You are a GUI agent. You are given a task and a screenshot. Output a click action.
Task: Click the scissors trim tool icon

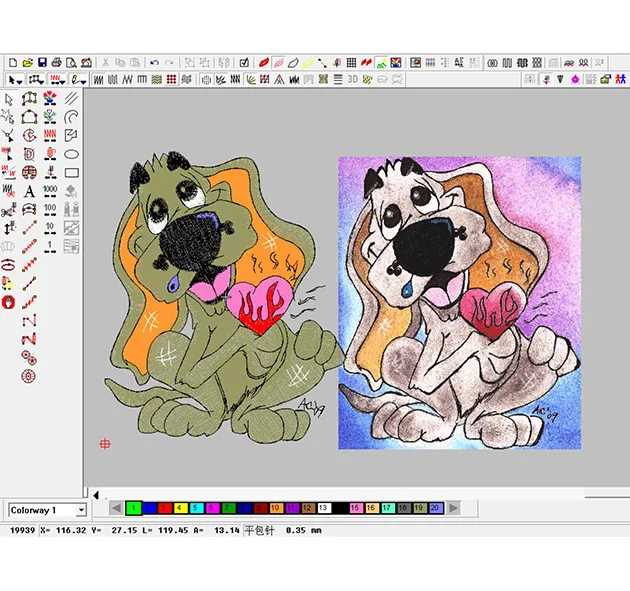click(x=9, y=210)
